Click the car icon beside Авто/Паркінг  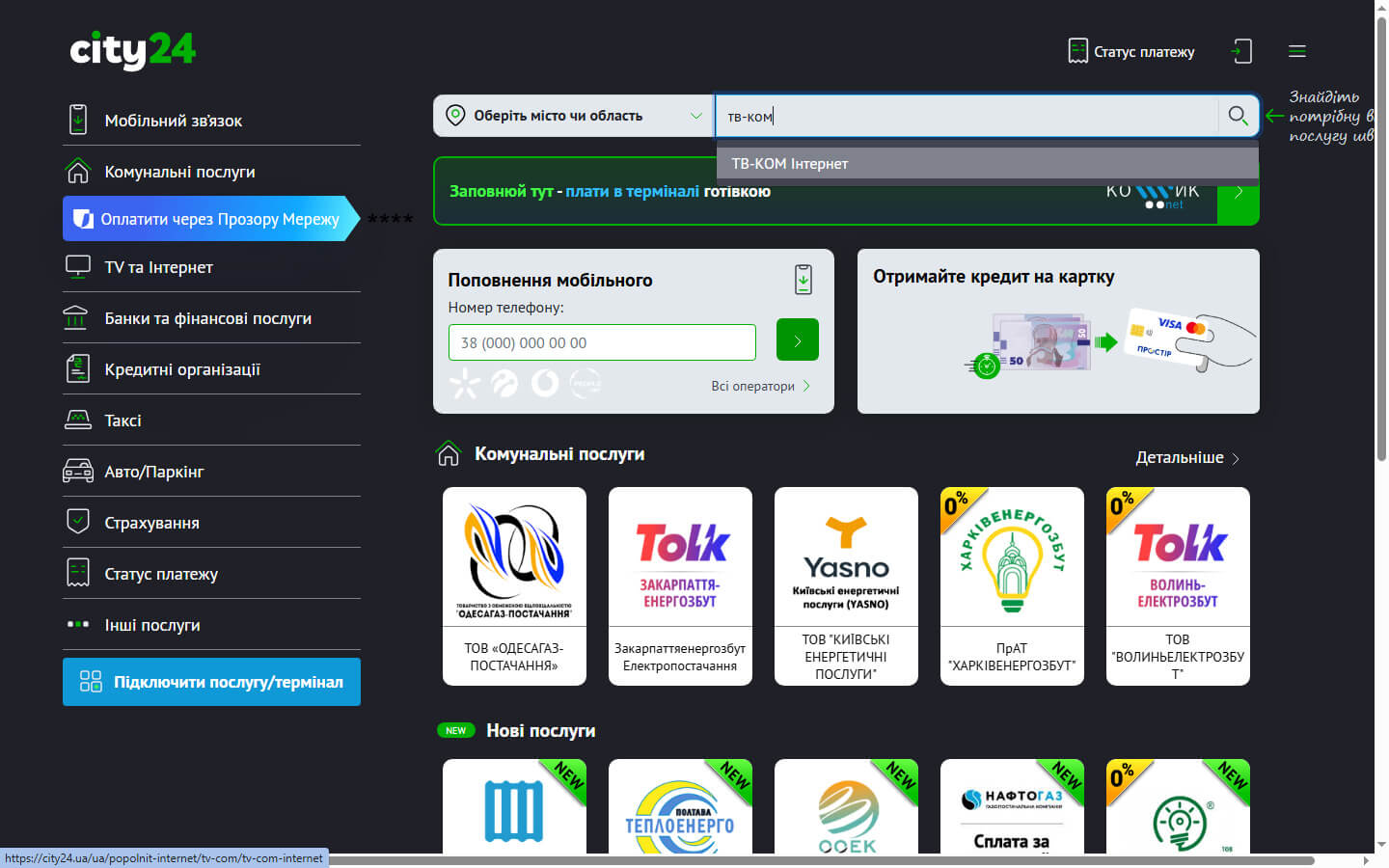(x=78, y=471)
